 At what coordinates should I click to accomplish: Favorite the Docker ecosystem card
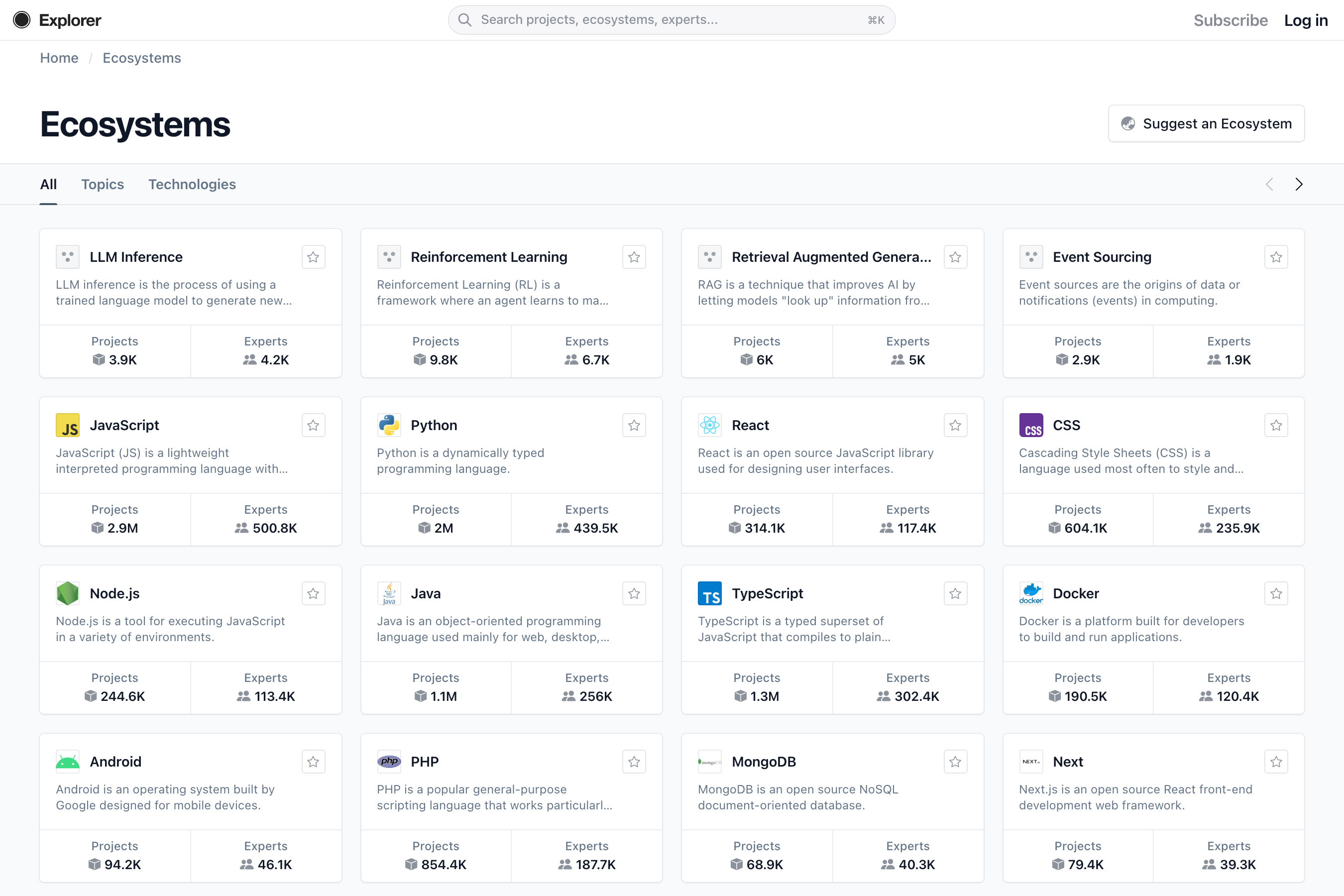(1276, 593)
